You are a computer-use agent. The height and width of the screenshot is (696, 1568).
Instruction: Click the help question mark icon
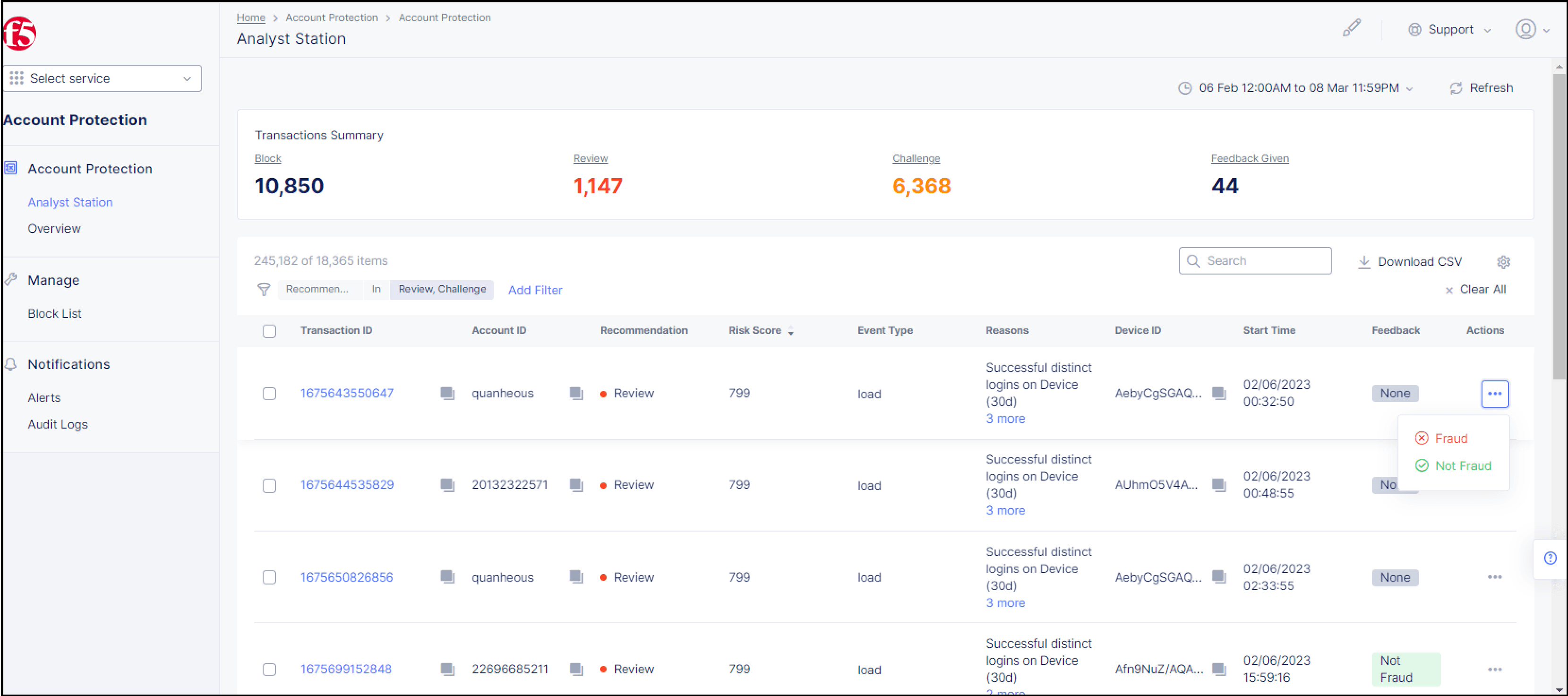[1550, 559]
